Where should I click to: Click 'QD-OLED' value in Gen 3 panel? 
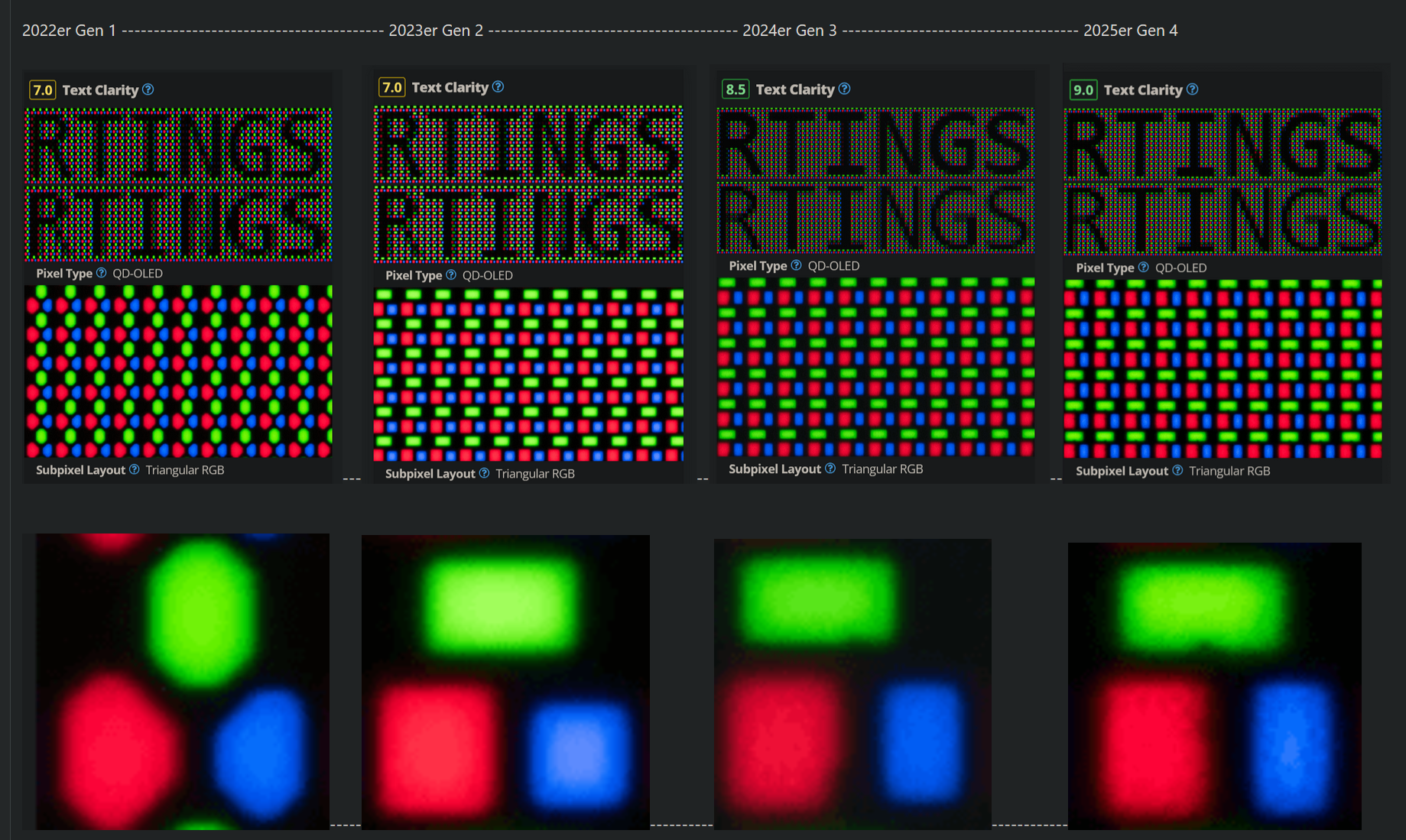click(833, 265)
